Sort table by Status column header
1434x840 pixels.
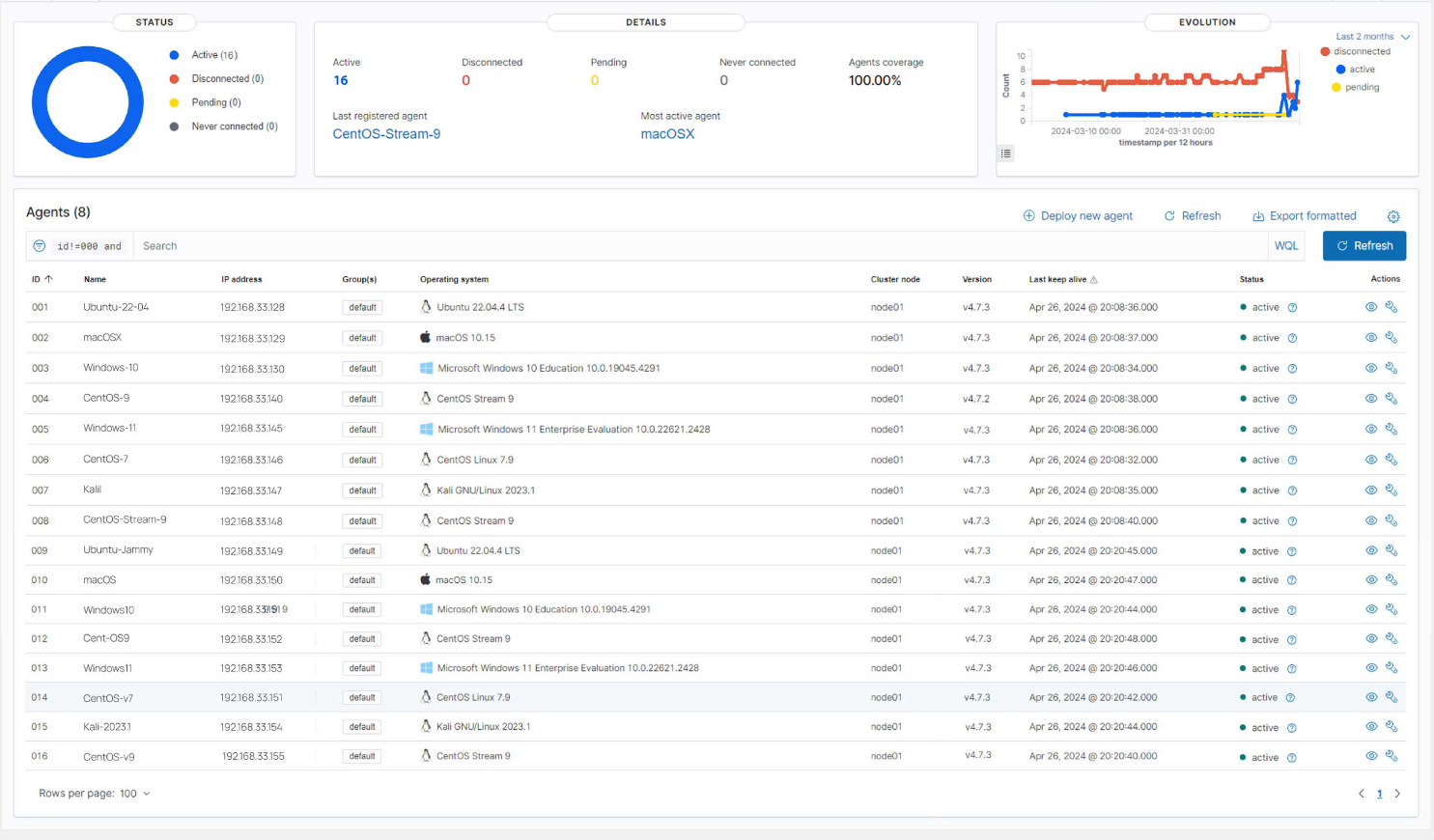point(1251,280)
